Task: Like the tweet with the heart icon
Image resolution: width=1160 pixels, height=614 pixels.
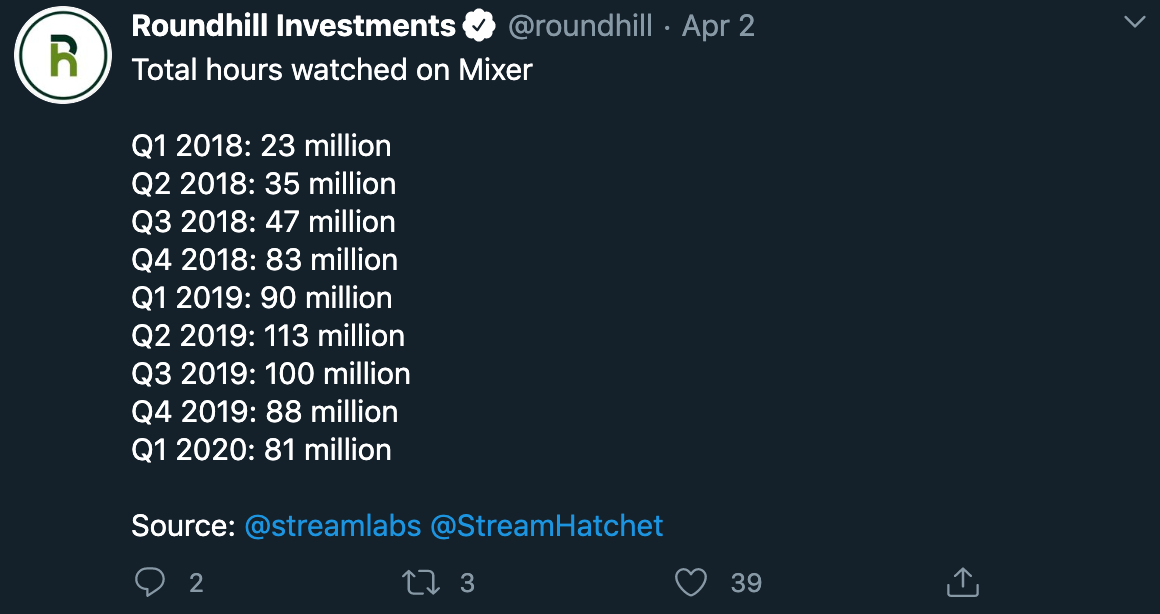Action: click(691, 581)
